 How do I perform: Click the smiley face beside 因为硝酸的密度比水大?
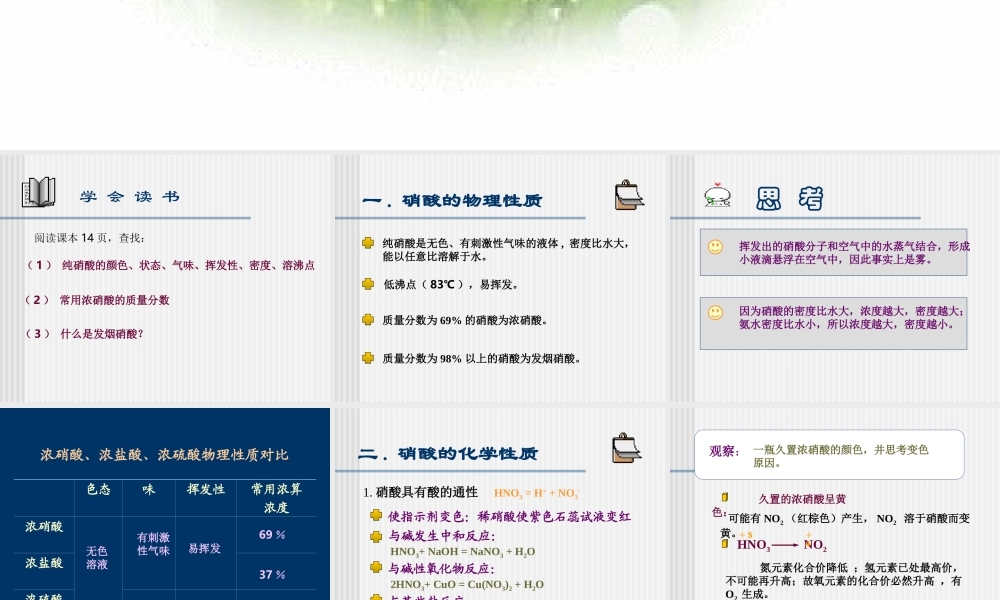click(716, 312)
